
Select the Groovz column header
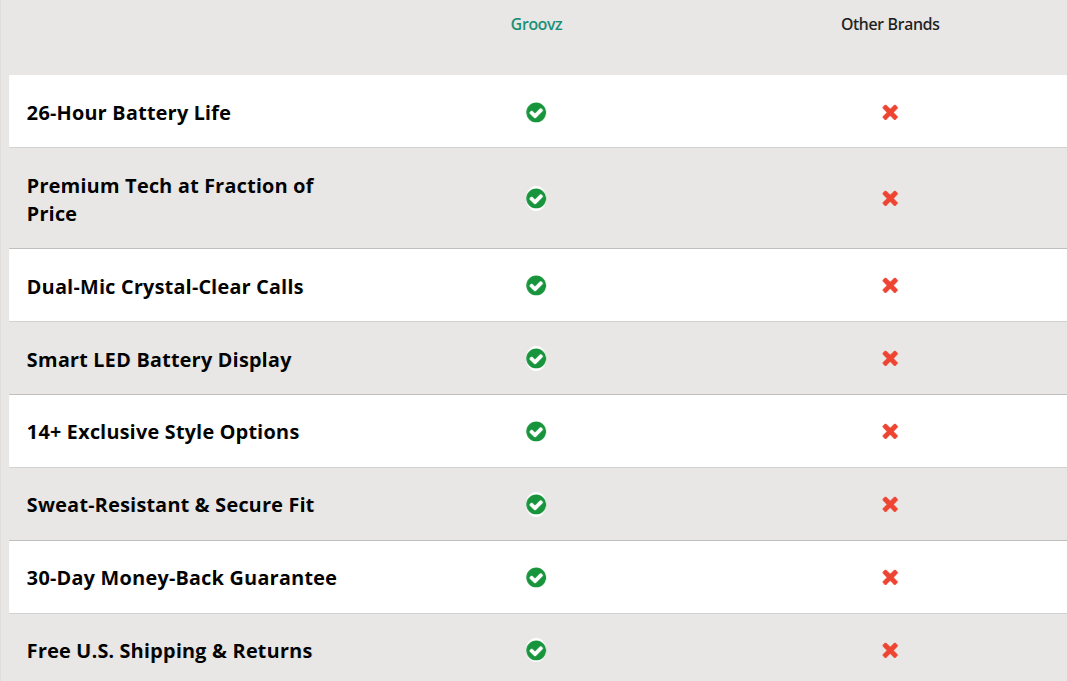click(536, 23)
